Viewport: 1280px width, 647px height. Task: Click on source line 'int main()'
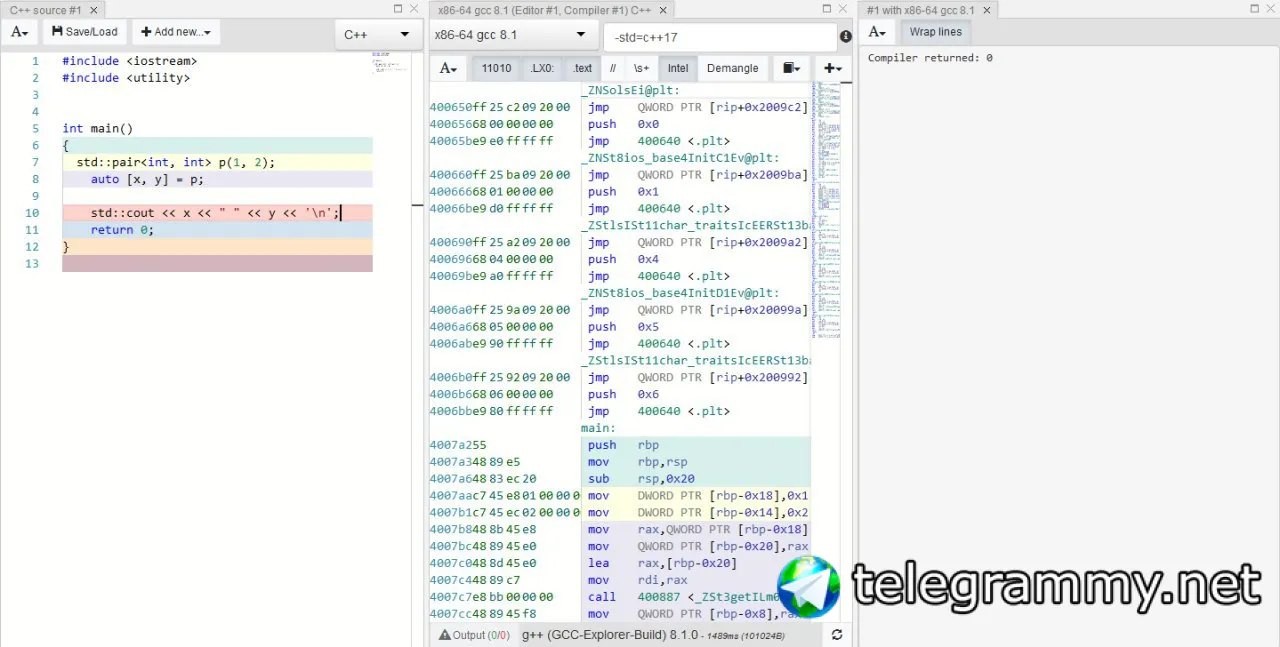[x=97, y=128]
